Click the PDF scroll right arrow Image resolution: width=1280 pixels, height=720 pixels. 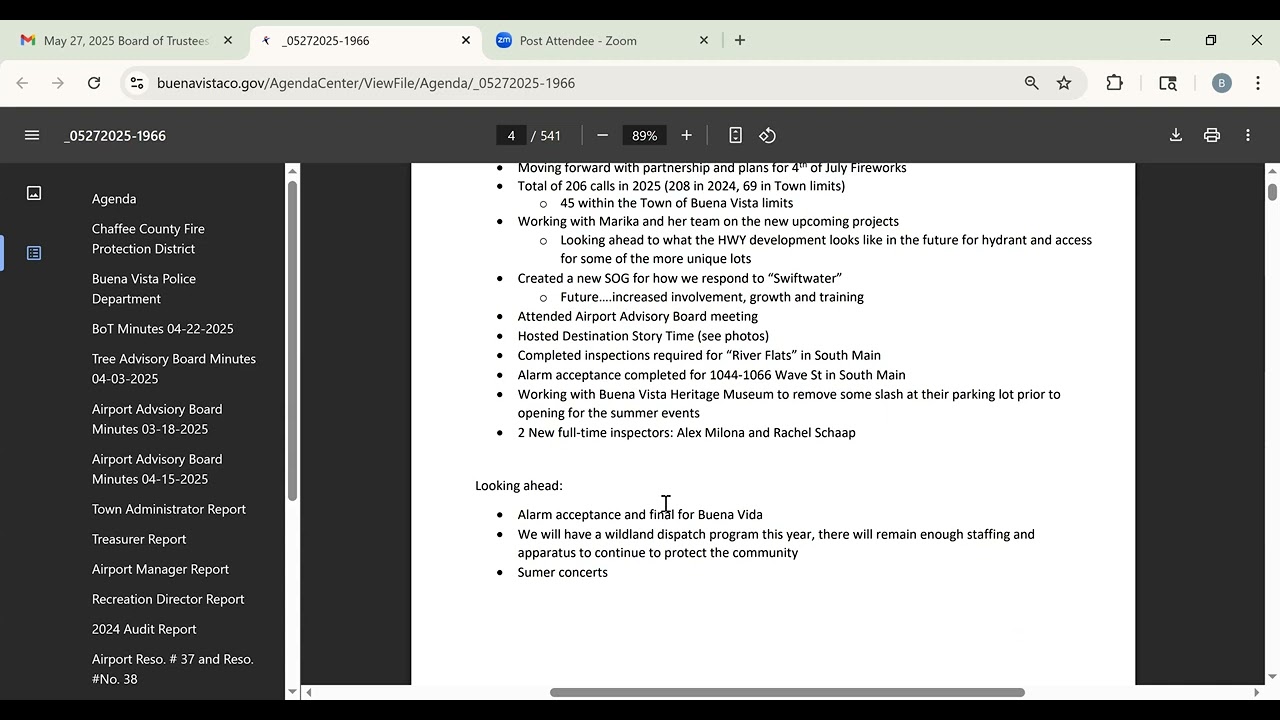(x=1257, y=692)
